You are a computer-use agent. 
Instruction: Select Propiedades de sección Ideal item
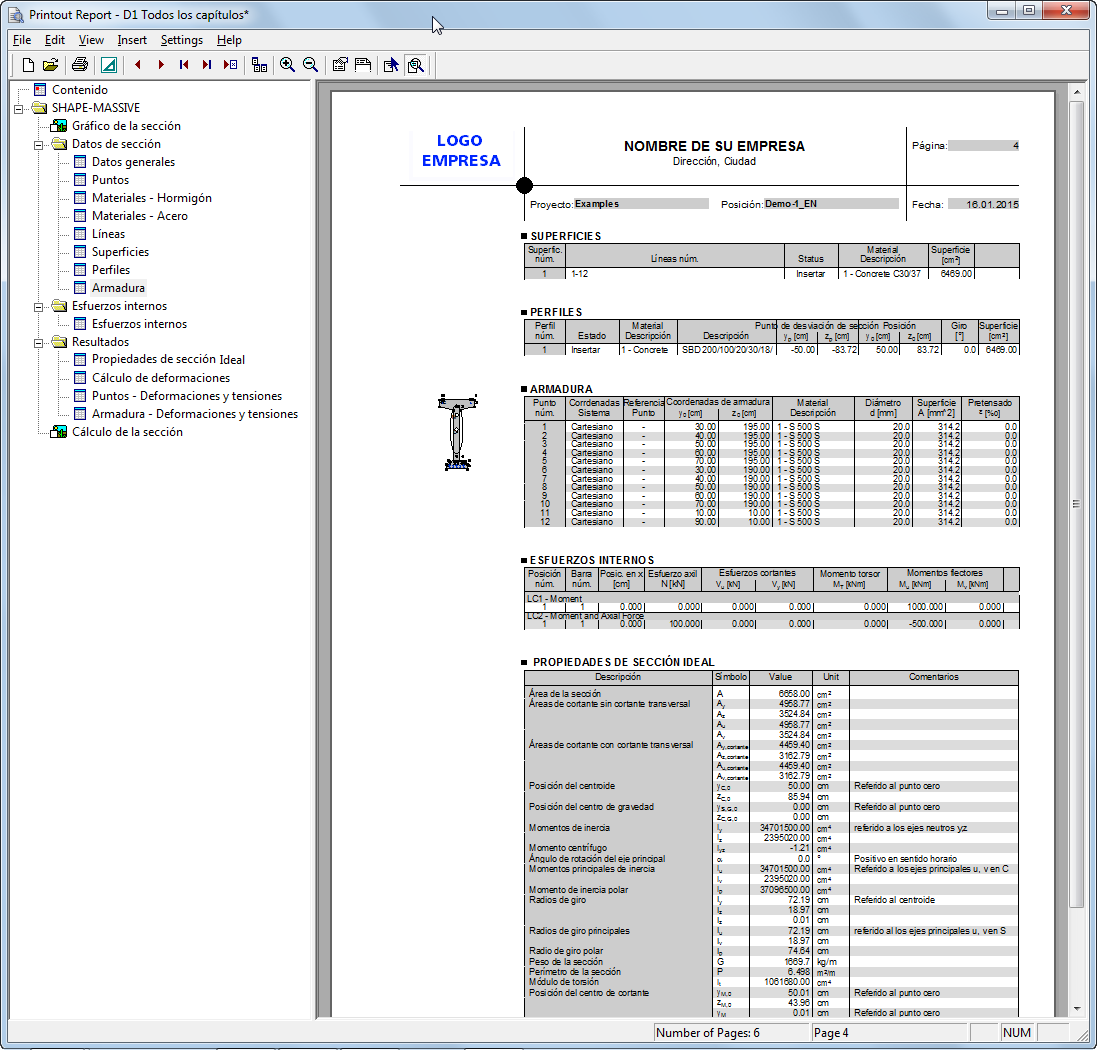pos(168,360)
